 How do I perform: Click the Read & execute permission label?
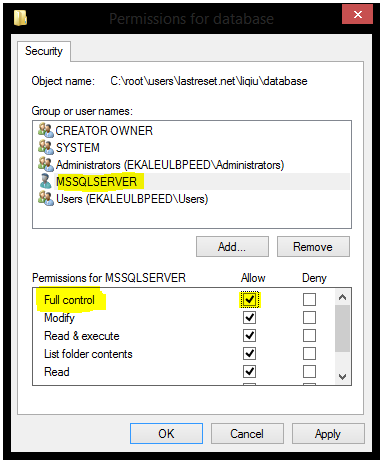coord(82,336)
